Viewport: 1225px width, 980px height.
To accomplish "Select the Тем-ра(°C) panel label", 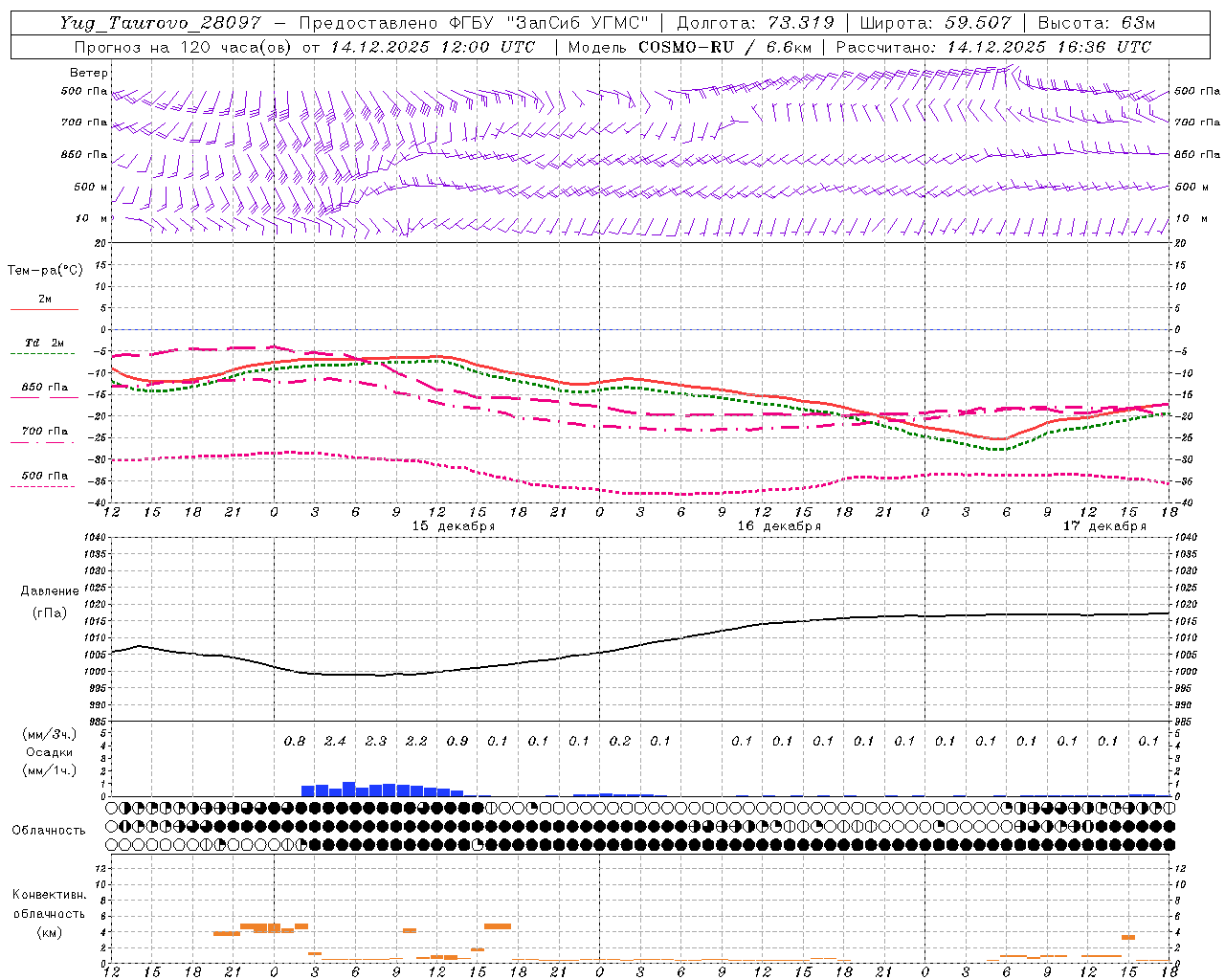I will [45, 271].
